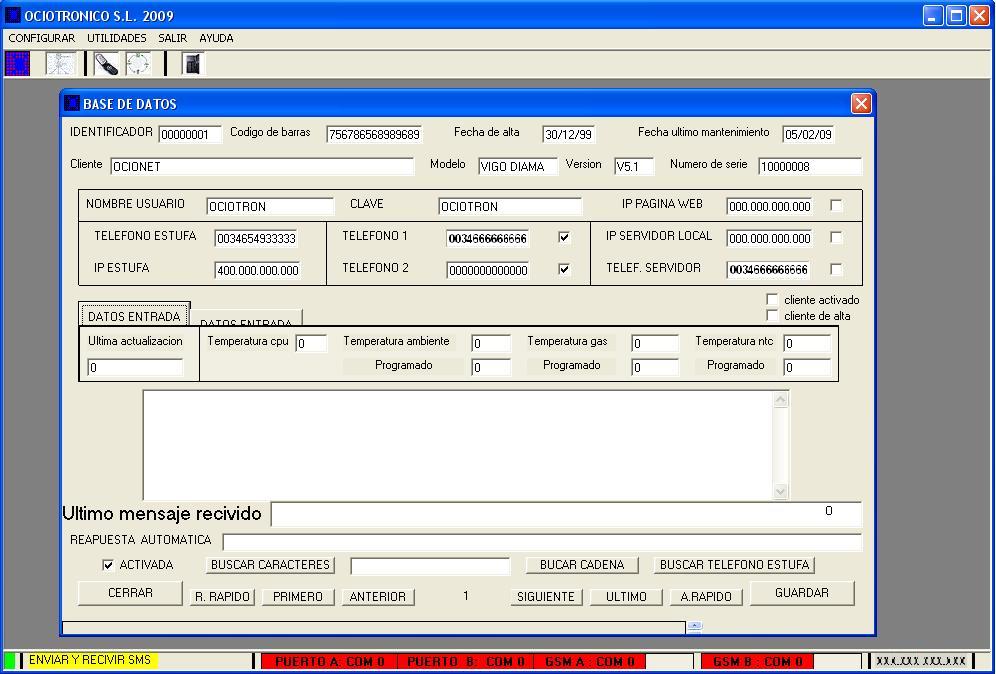Image resolution: width=996 pixels, height=674 pixels.
Task: Click the Numero de serie field
Action: (x=810, y=166)
